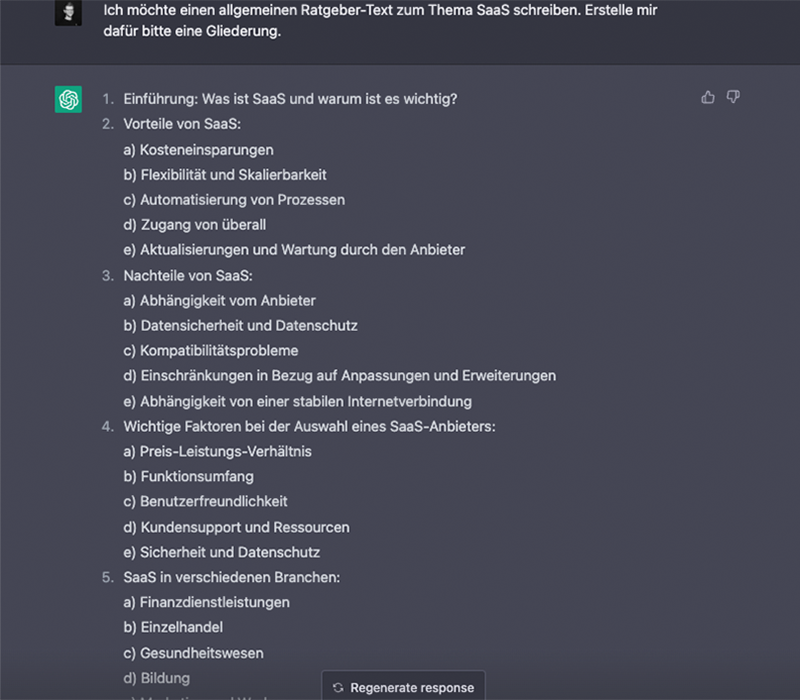Click the thumbs up icon
Screen dimensions: 800x700
click(x=708, y=97)
